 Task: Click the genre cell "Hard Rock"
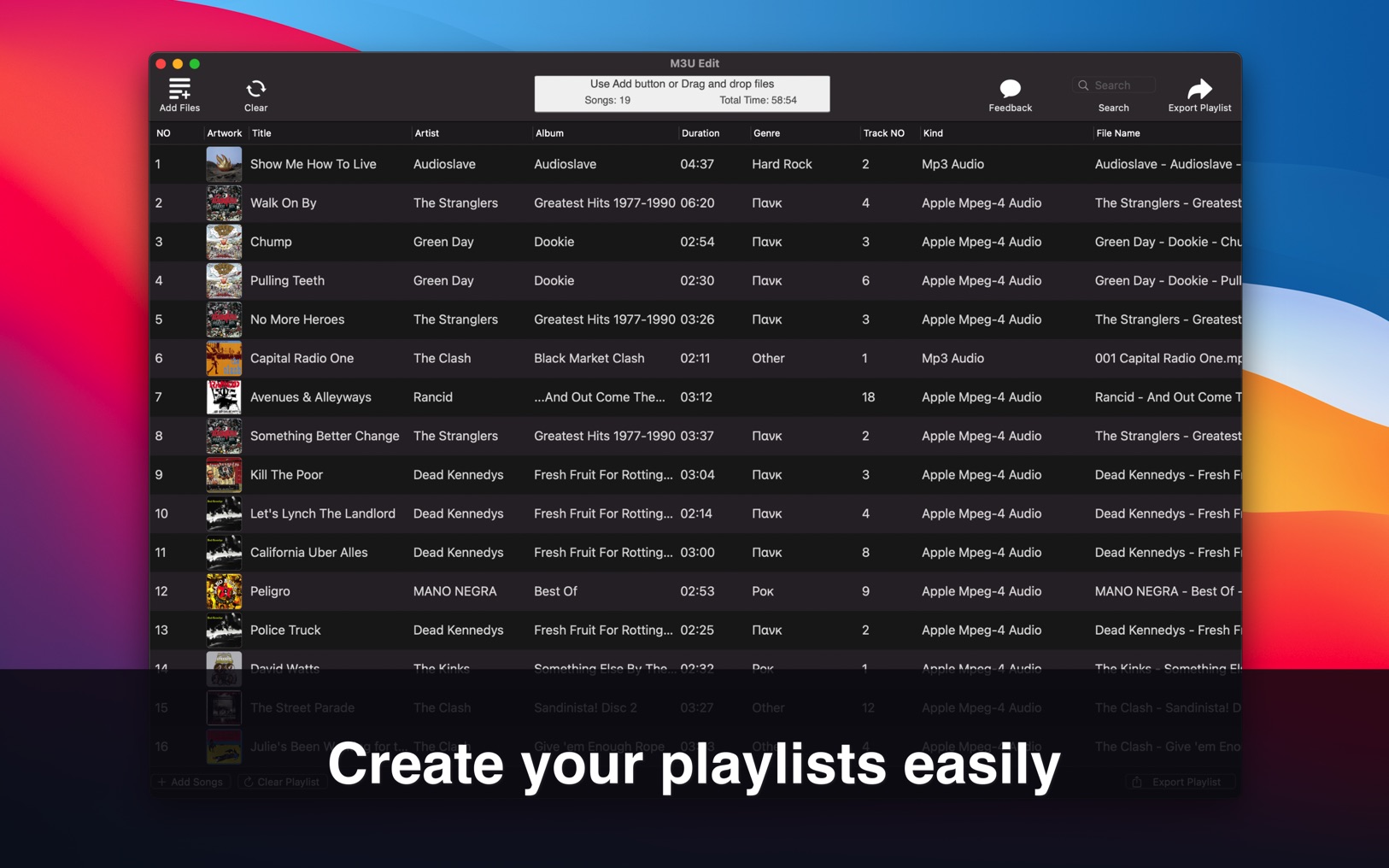pyautogui.click(x=782, y=164)
